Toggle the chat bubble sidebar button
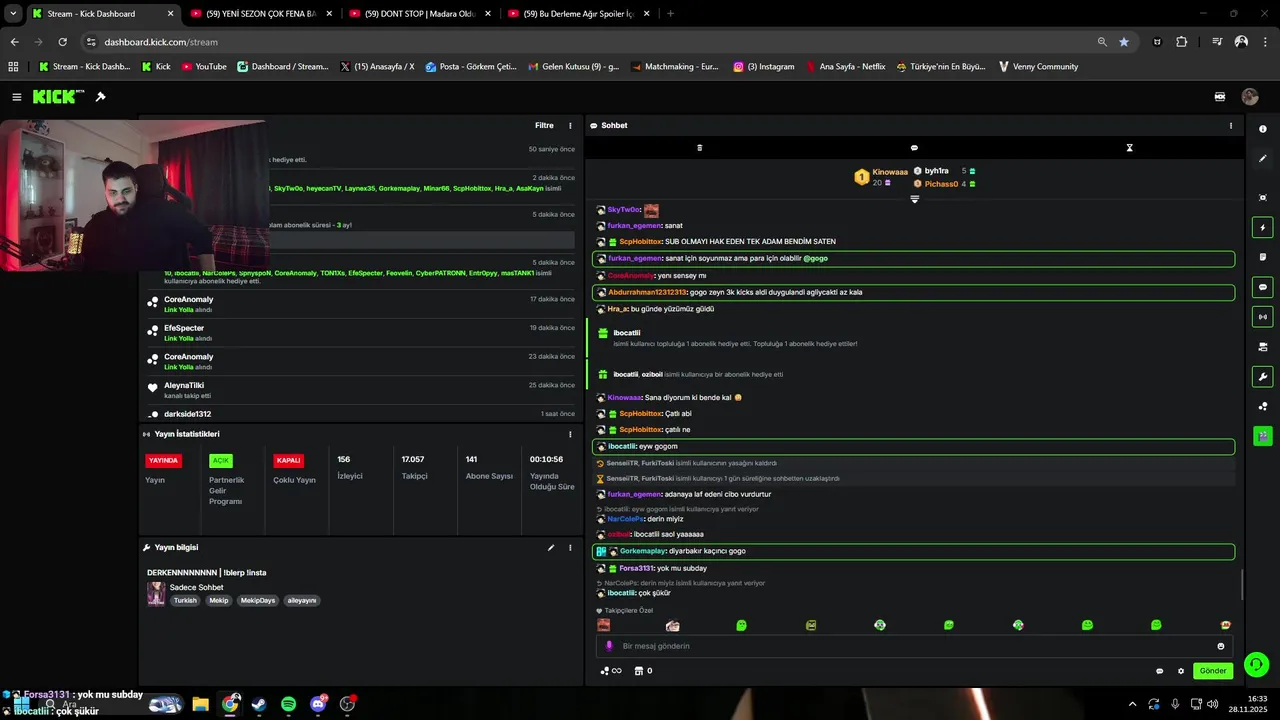Viewport: 1280px width, 720px height. coord(1263,287)
